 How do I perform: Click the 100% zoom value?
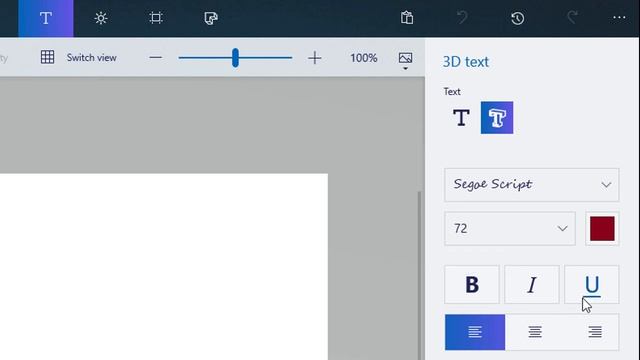pyautogui.click(x=363, y=58)
